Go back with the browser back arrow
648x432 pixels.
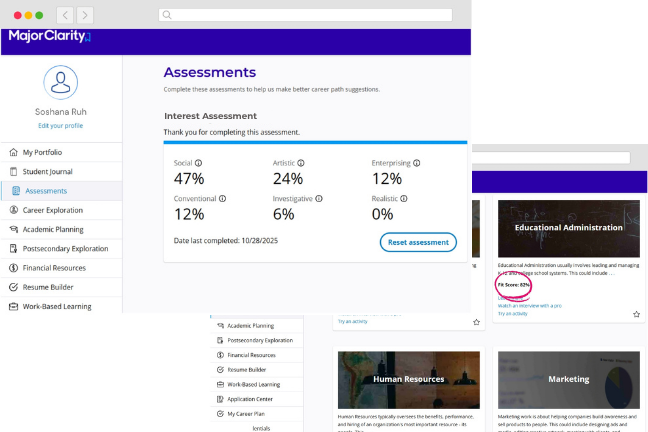click(x=65, y=15)
